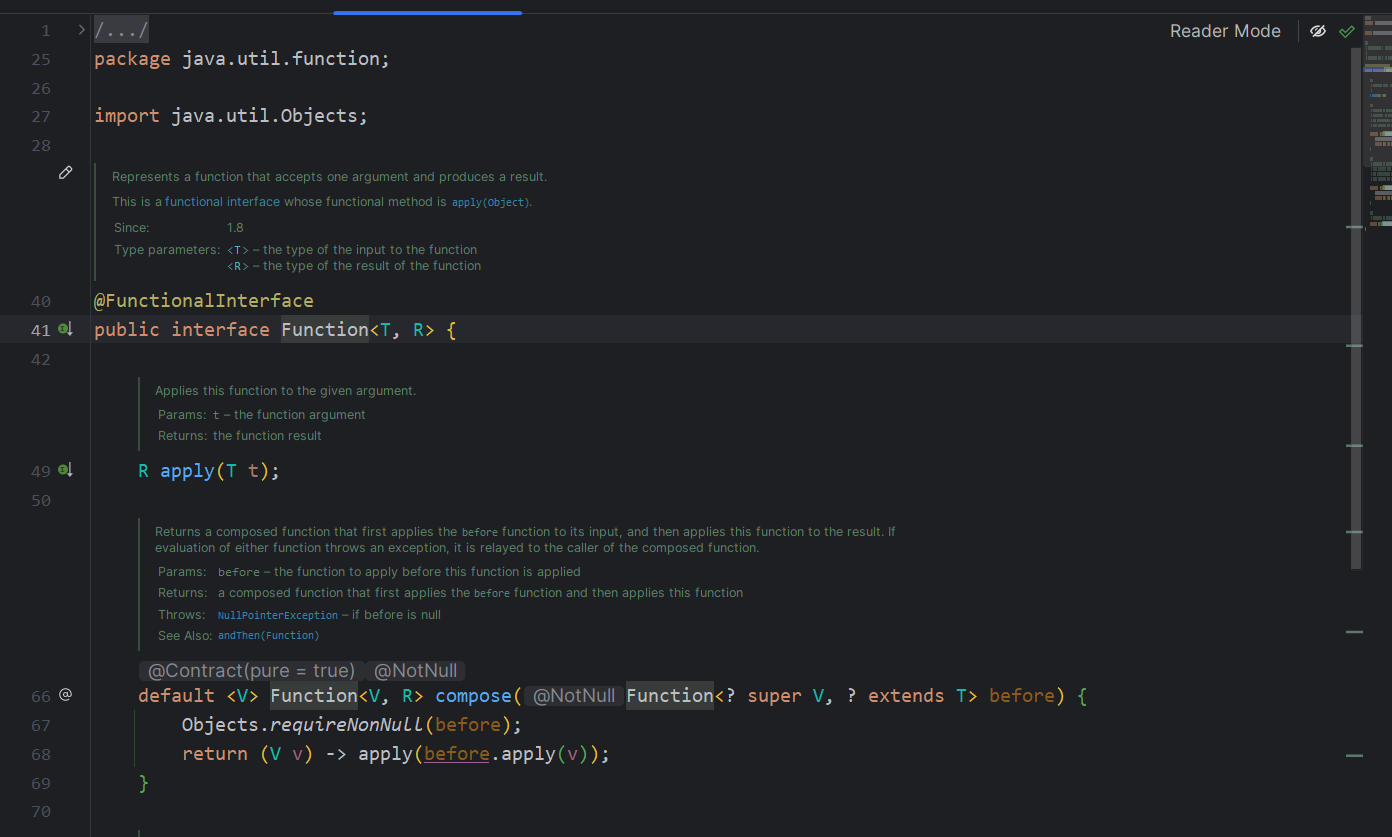Click 'before – the function to apply before' doc line
The image size is (1392, 837).
point(399,572)
